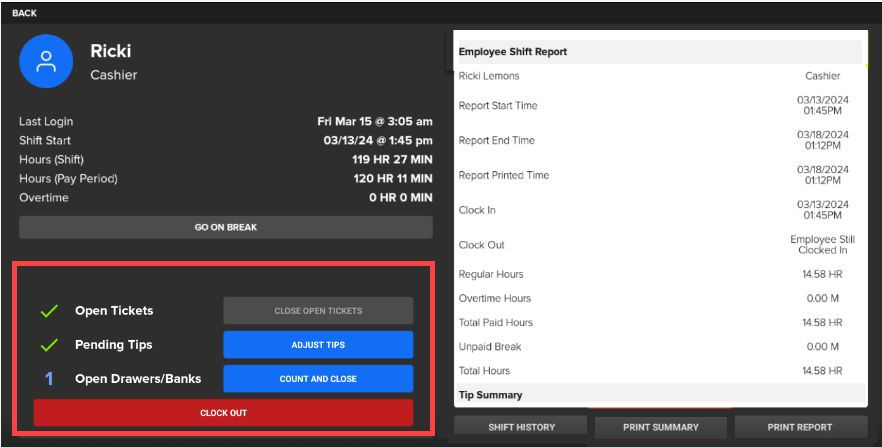Image resolution: width=882 pixels, height=447 pixels.
Task: Clock out with the red button
Action: pyautogui.click(x=223, y=412)
